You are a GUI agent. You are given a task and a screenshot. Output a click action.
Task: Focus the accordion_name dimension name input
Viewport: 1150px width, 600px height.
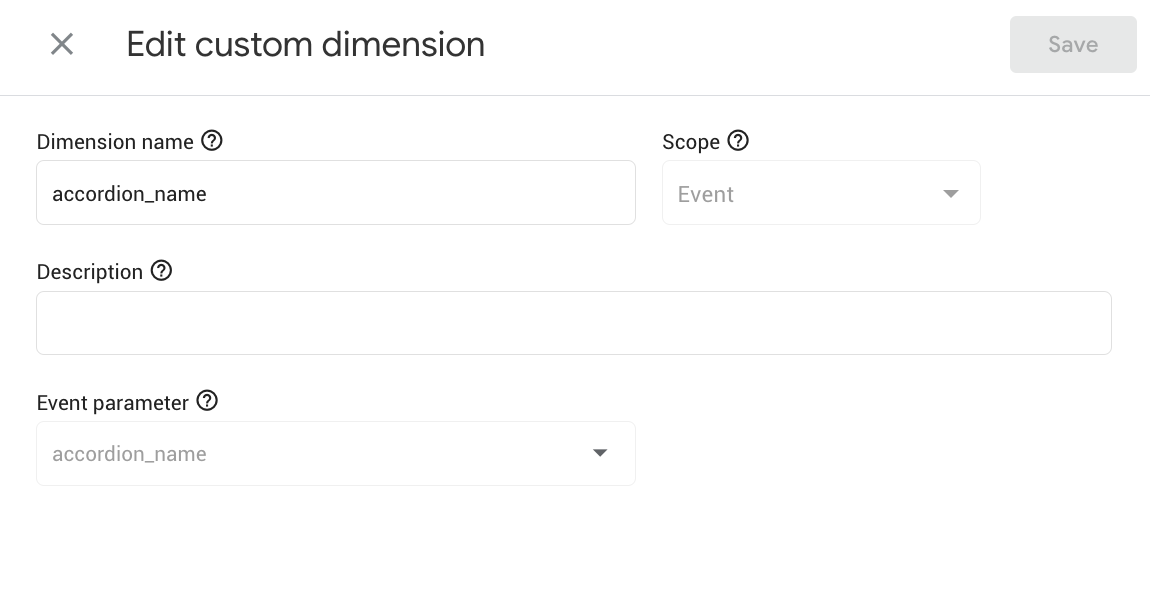click(x=335, y=193)
